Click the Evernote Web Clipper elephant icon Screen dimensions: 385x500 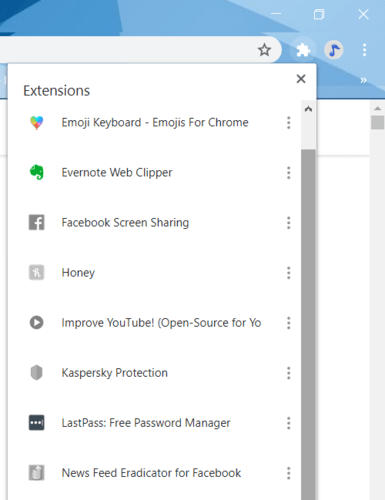click(x=37, y=172)
